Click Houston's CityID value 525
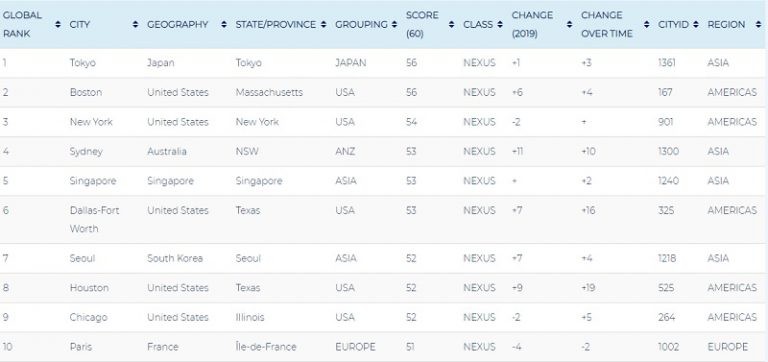 pyautogui.click(x=666, y=288)
